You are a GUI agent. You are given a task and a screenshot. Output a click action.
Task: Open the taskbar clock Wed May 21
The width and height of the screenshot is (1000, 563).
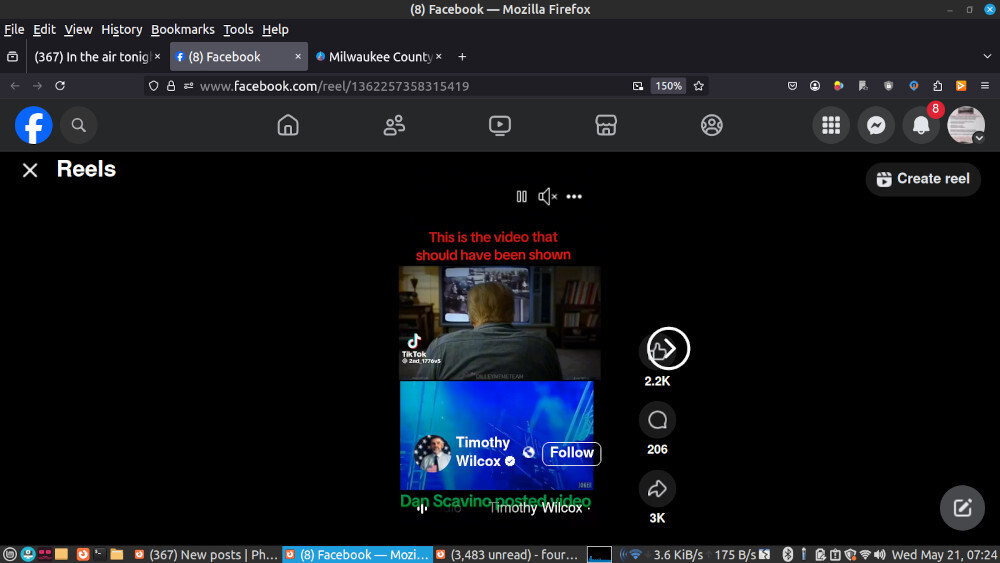(945, 555)
